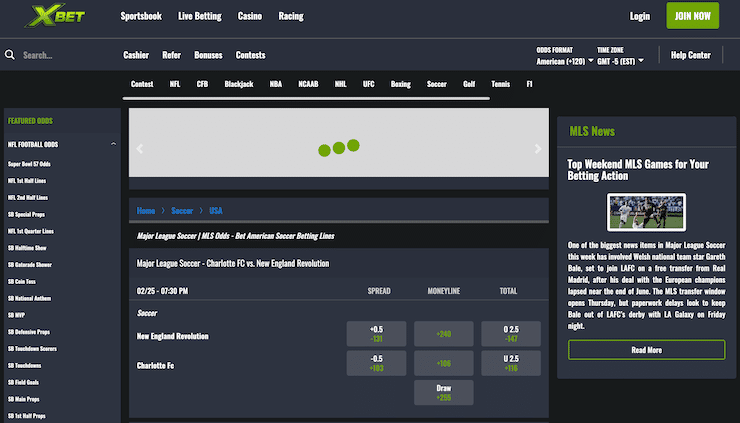The height and width of the screenshot is (423, 740).
Task: Click the Soccer breadcrumb
Action: pyautogui.click(x=182, y=211)
